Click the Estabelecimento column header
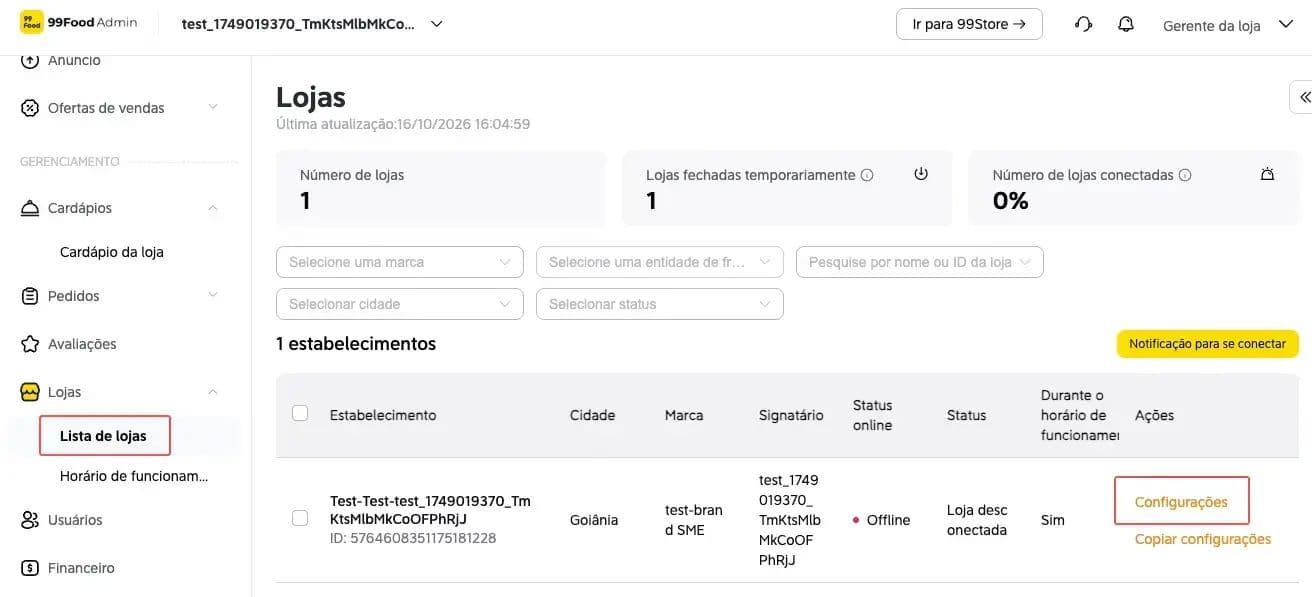 point(383,415)
